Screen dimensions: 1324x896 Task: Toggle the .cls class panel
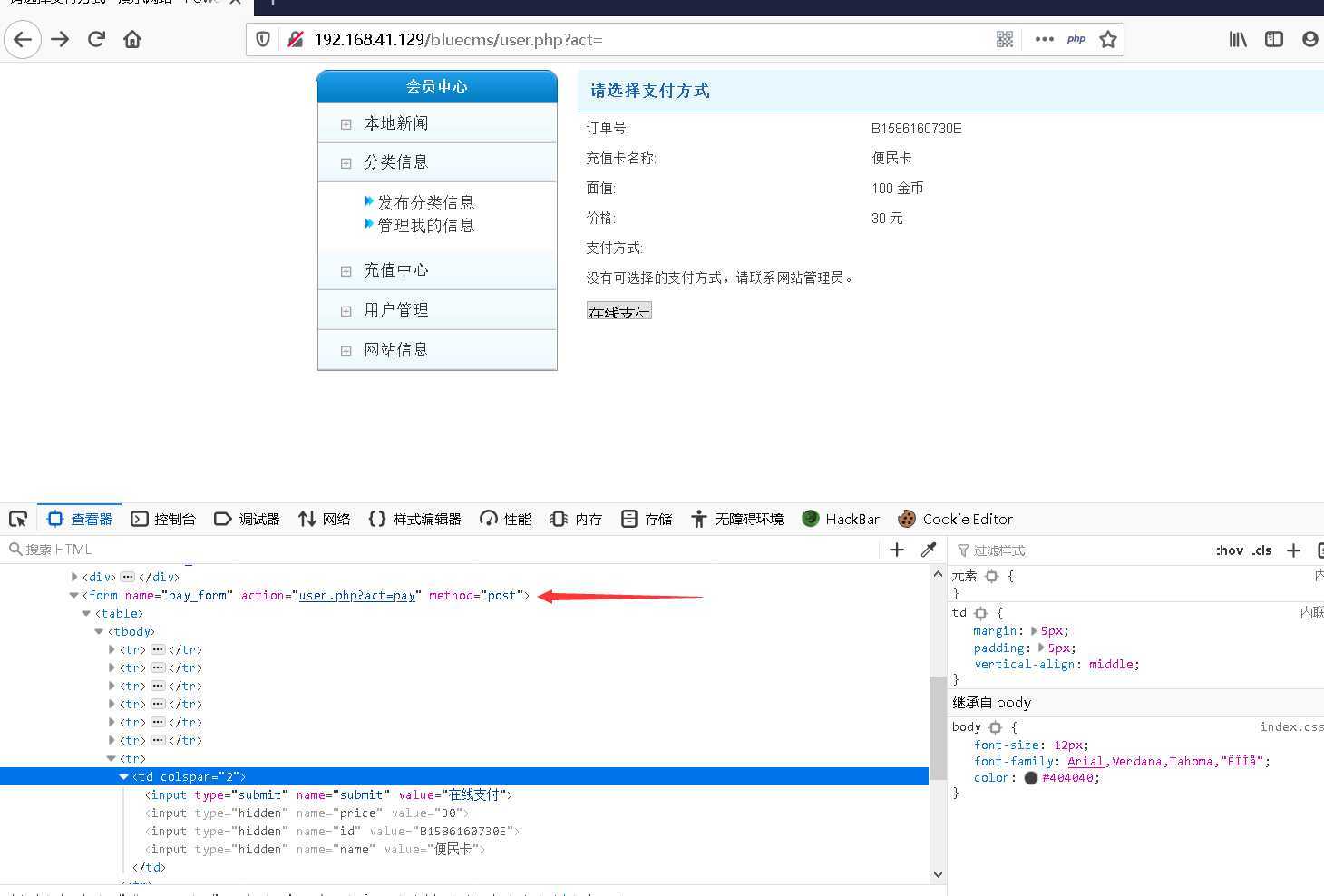tap(1261, 550)
